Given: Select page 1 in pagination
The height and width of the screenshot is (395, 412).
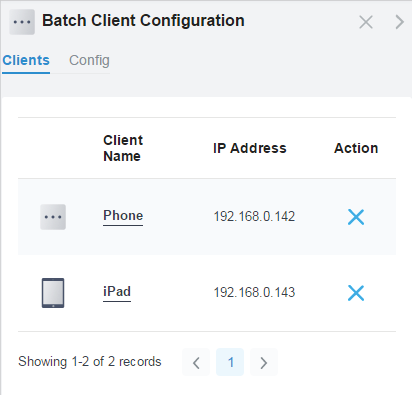Looking at the screenshot, I should click(230, 362).
